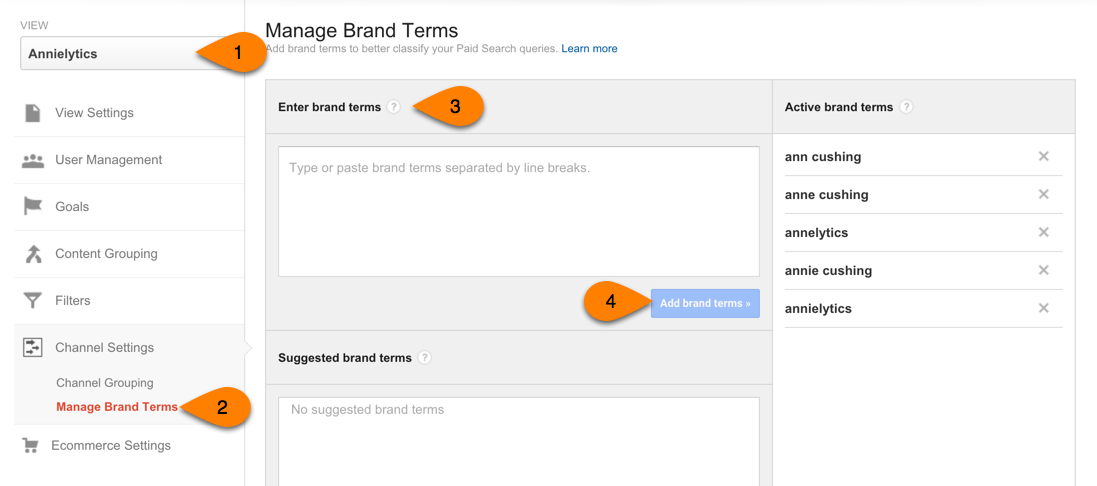Delete the 'annie cushing' brand term
Screen dimensions: 1097x486
coord(1043,271)
